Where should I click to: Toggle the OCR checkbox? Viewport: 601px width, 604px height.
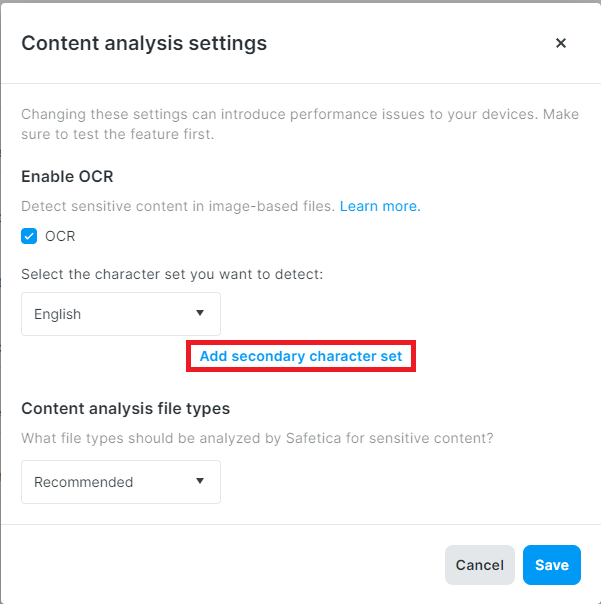30,237
